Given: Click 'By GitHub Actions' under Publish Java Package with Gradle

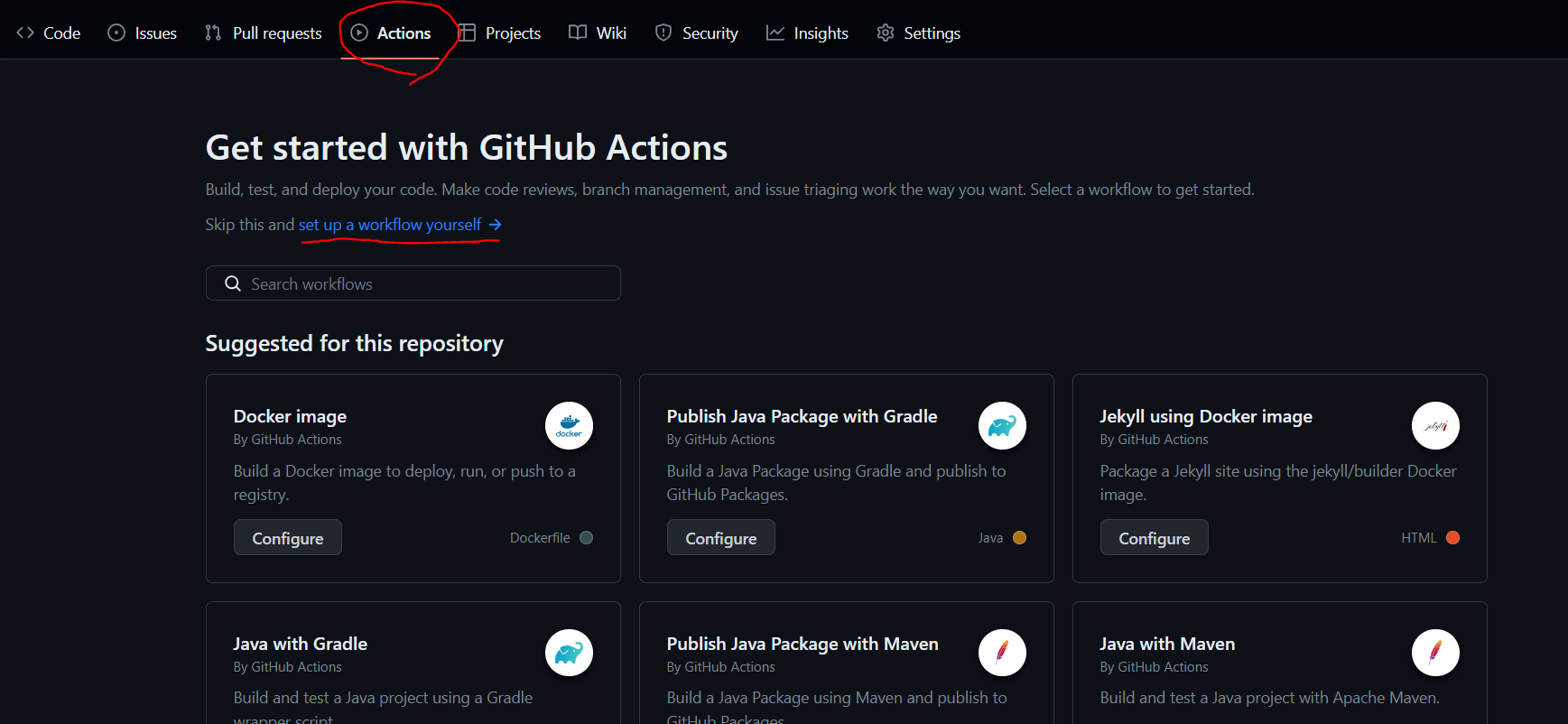Looking at the screenshot, I should (721, 440).
